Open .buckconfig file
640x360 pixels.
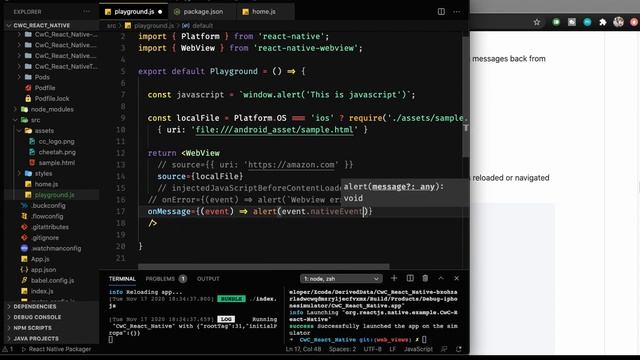point(48,206)
